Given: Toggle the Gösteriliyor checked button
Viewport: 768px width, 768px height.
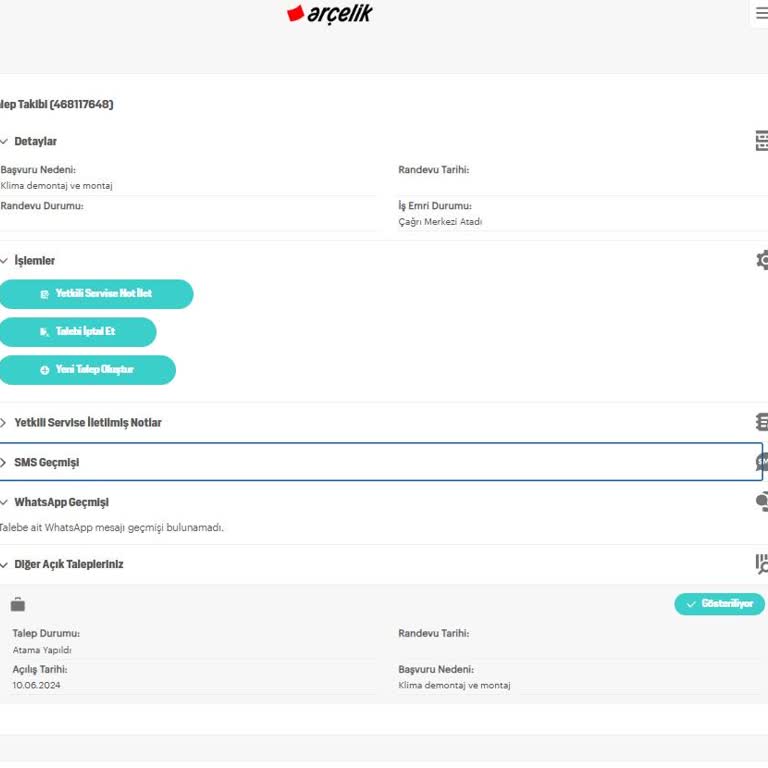Looking at the screenshot, I should point(719,604).
